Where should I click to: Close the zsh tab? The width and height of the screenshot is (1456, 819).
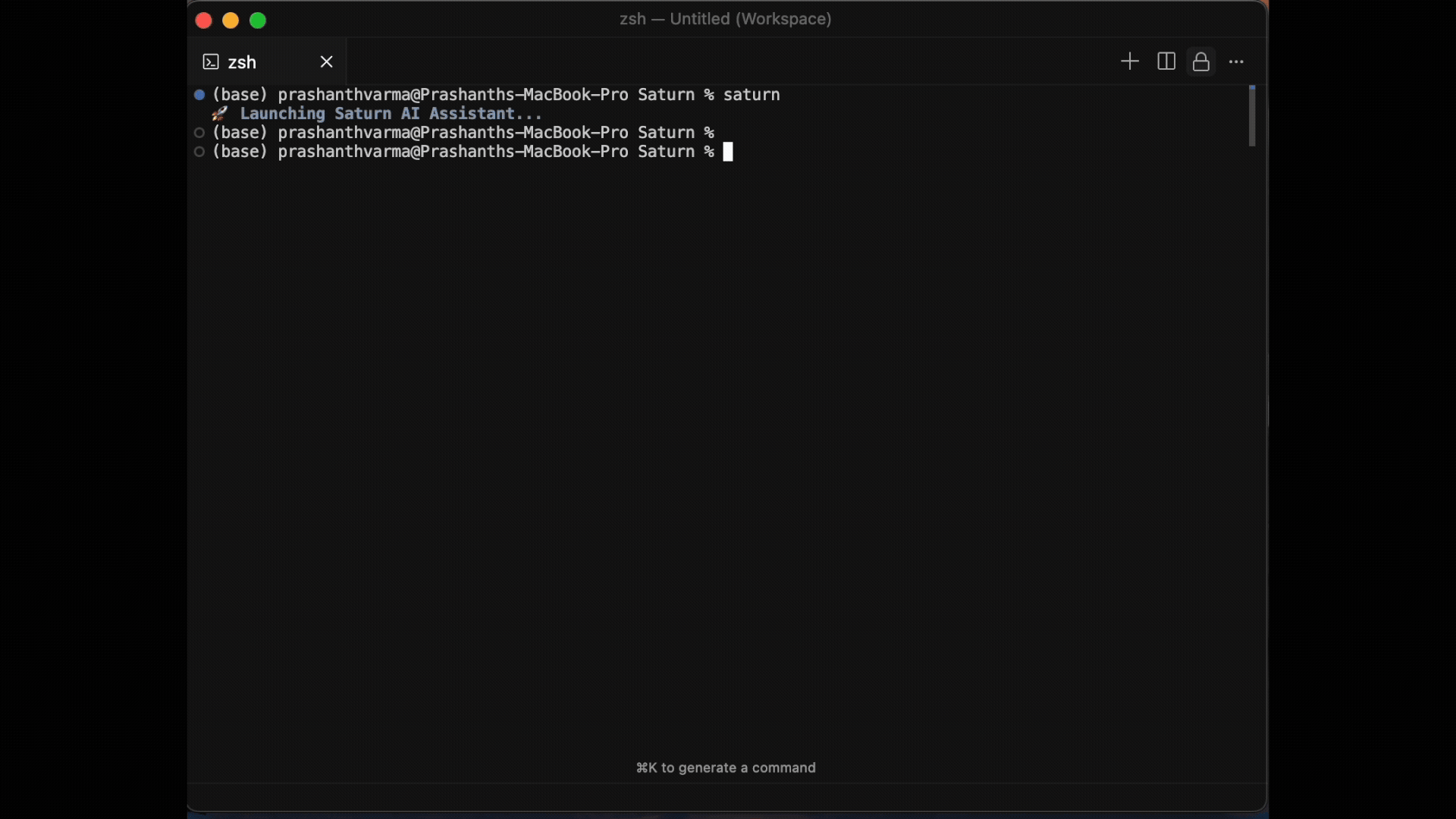pos(326,61)
